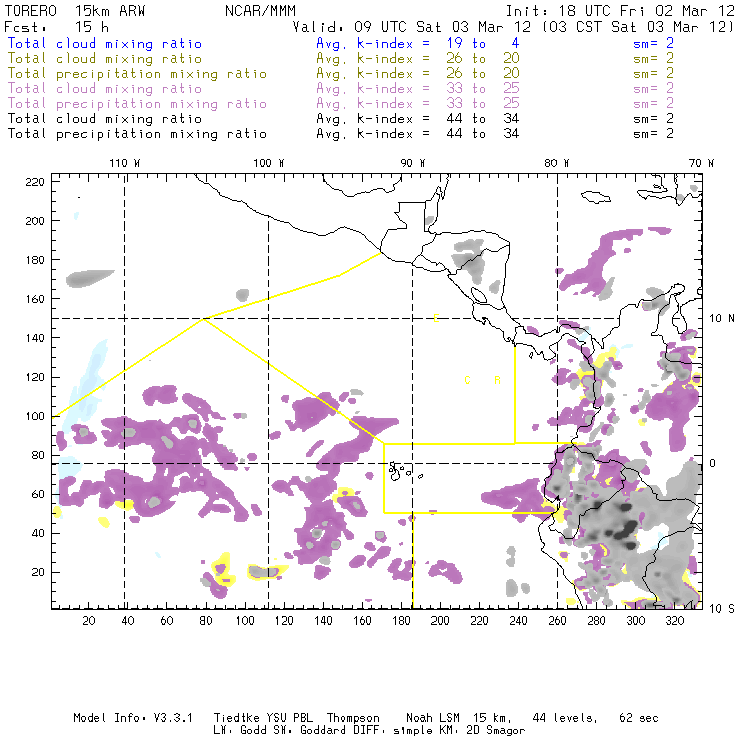Click the blue "Total cloud mixing ratio" legend line
The width and height of the screenshot is (740, 740).
click(105, 44)
